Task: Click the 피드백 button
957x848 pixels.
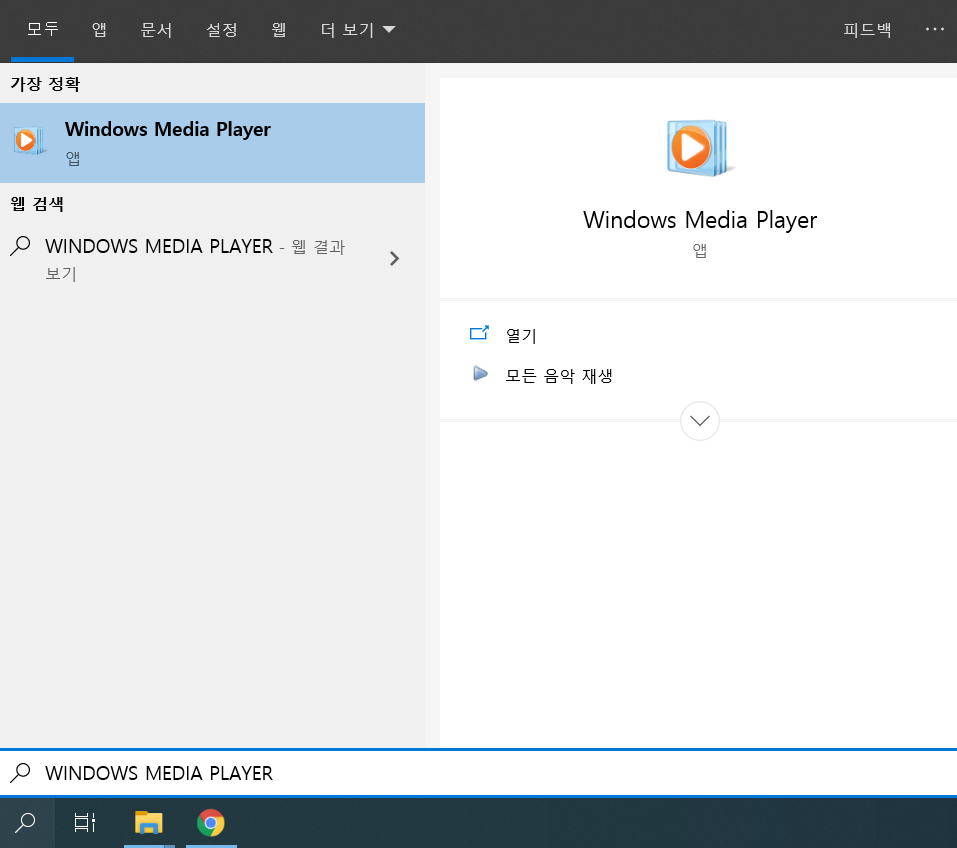Action: (x=867, y=29)
